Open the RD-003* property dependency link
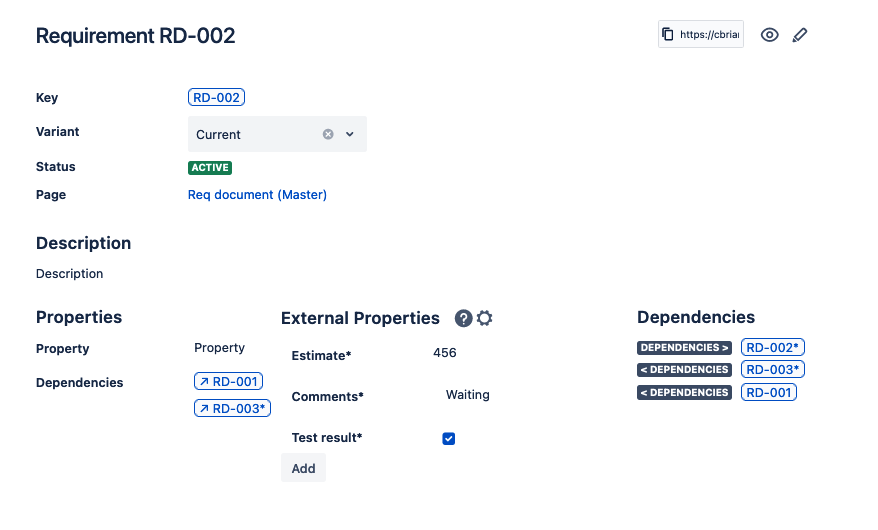The image size is (878, 530). coord(232,408)
